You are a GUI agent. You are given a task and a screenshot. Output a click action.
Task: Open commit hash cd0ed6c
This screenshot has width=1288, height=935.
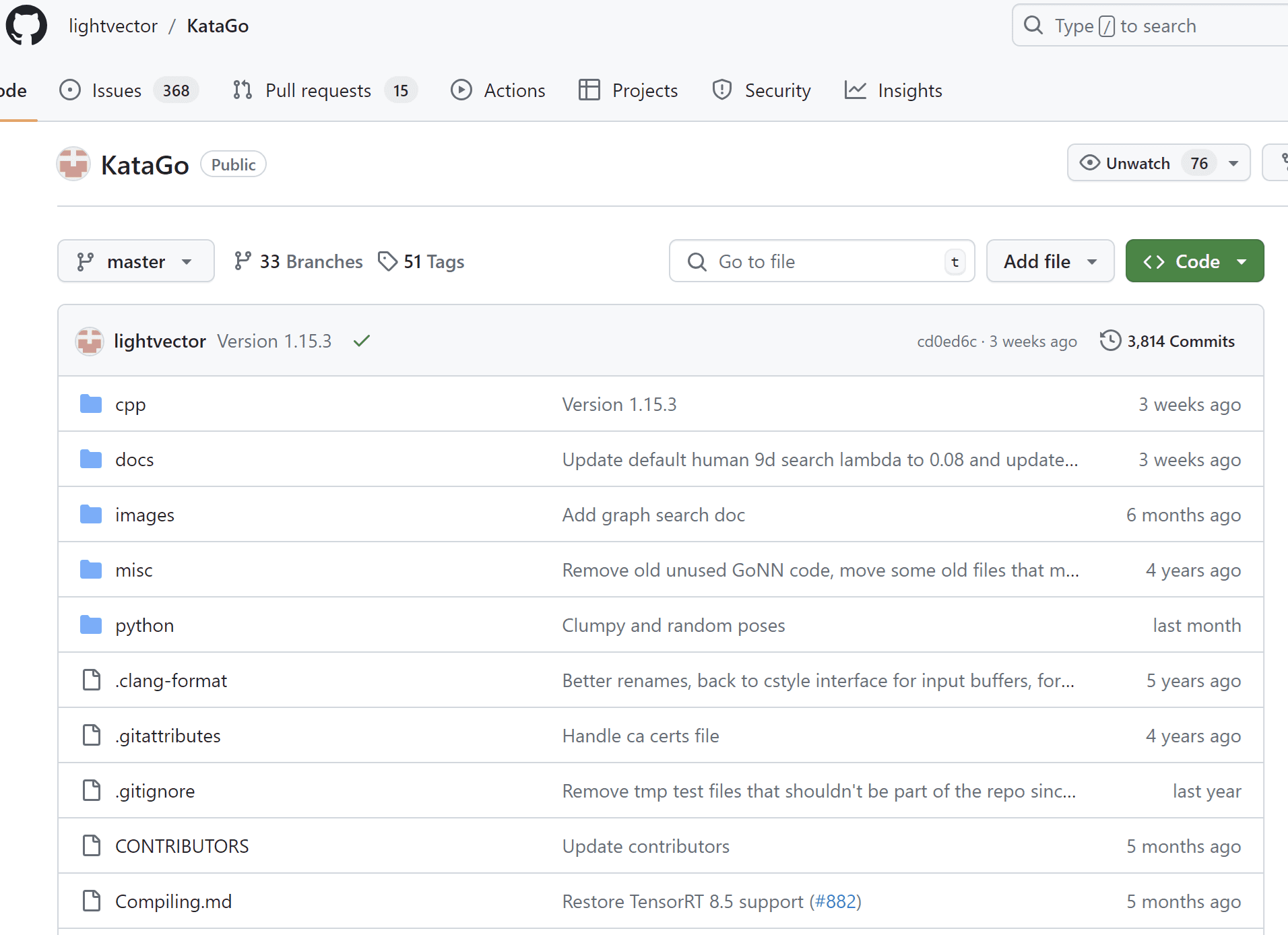tap(946, 341)
